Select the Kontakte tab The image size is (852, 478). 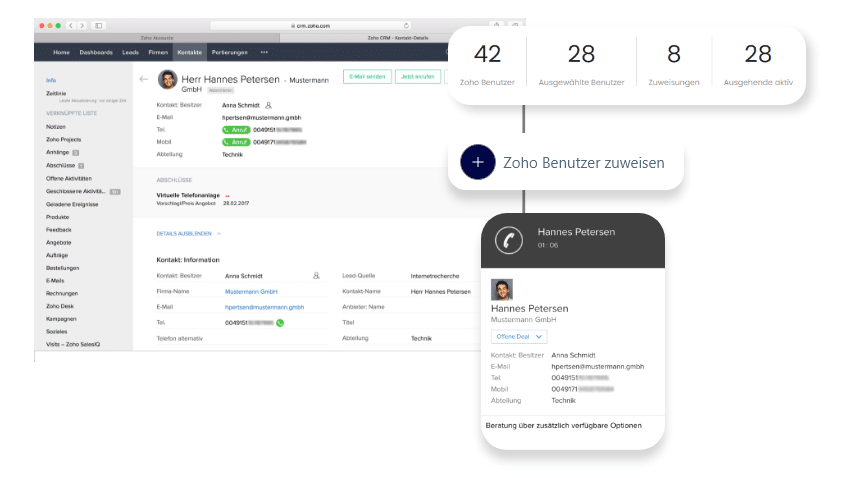[x=190, y=52]
